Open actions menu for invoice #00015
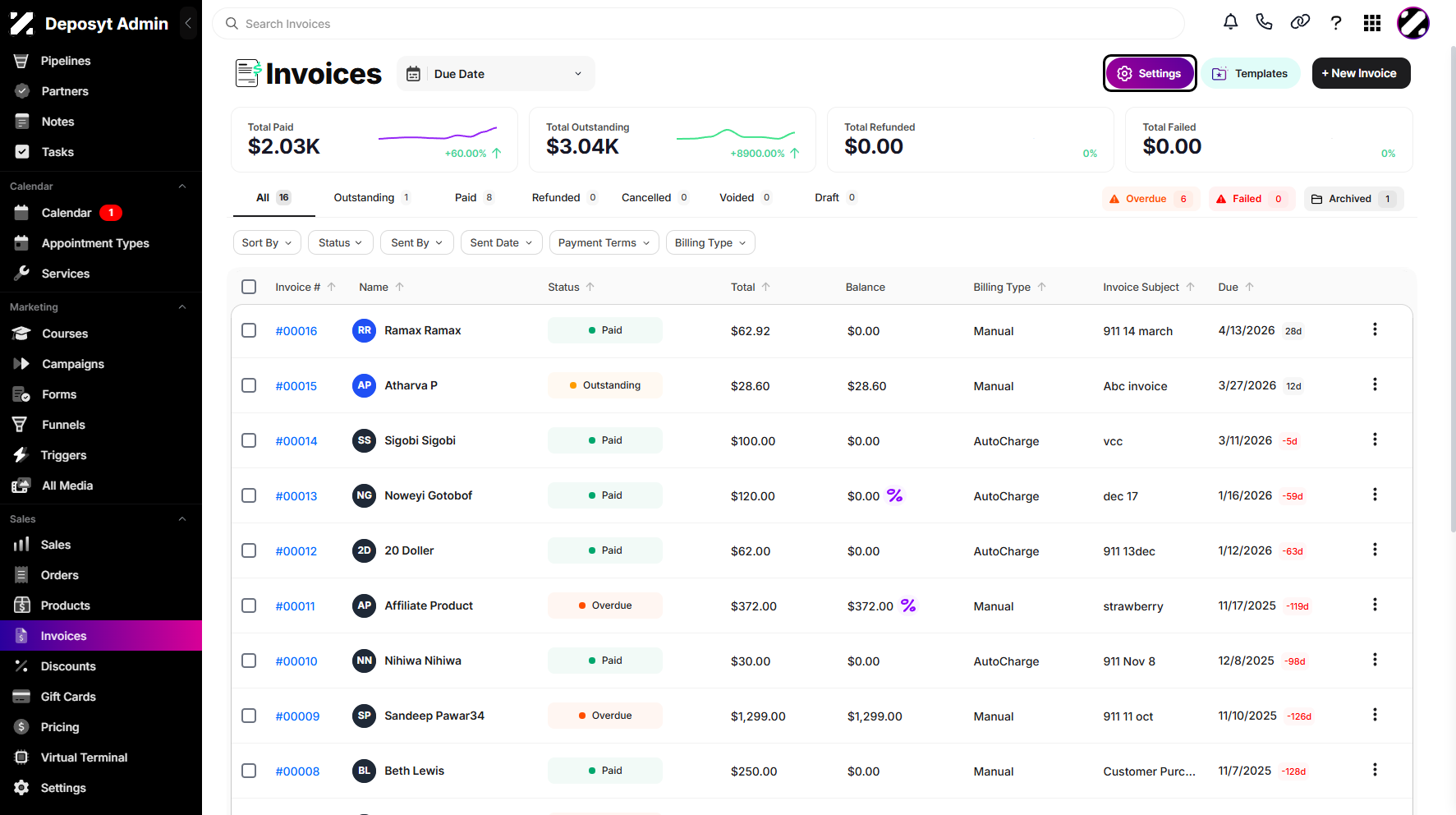 pos(1375,384)
